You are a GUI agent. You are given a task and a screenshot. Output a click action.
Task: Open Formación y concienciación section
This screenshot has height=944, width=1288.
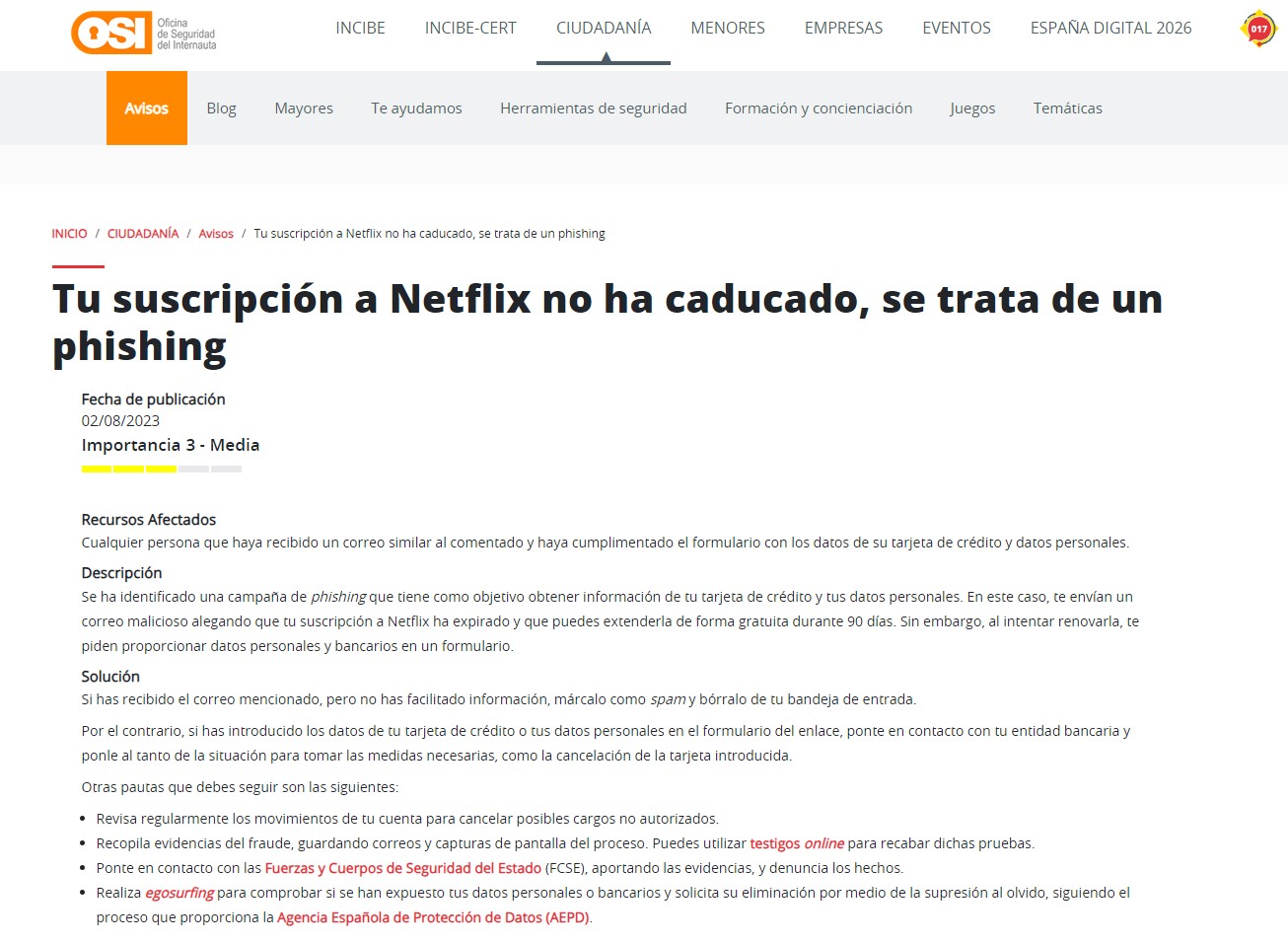coord(819,109)
